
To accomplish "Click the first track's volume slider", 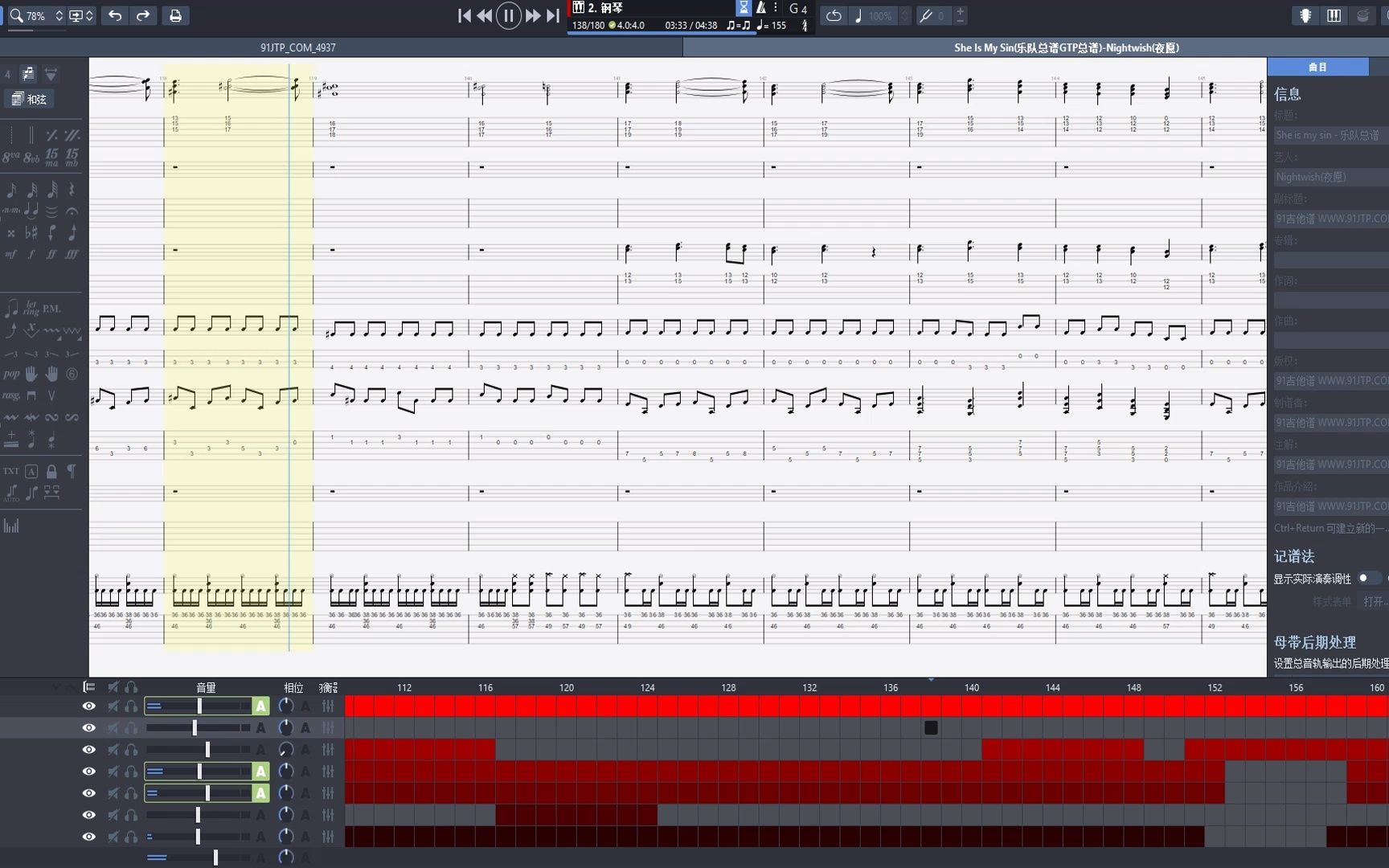I will (199, 706).
